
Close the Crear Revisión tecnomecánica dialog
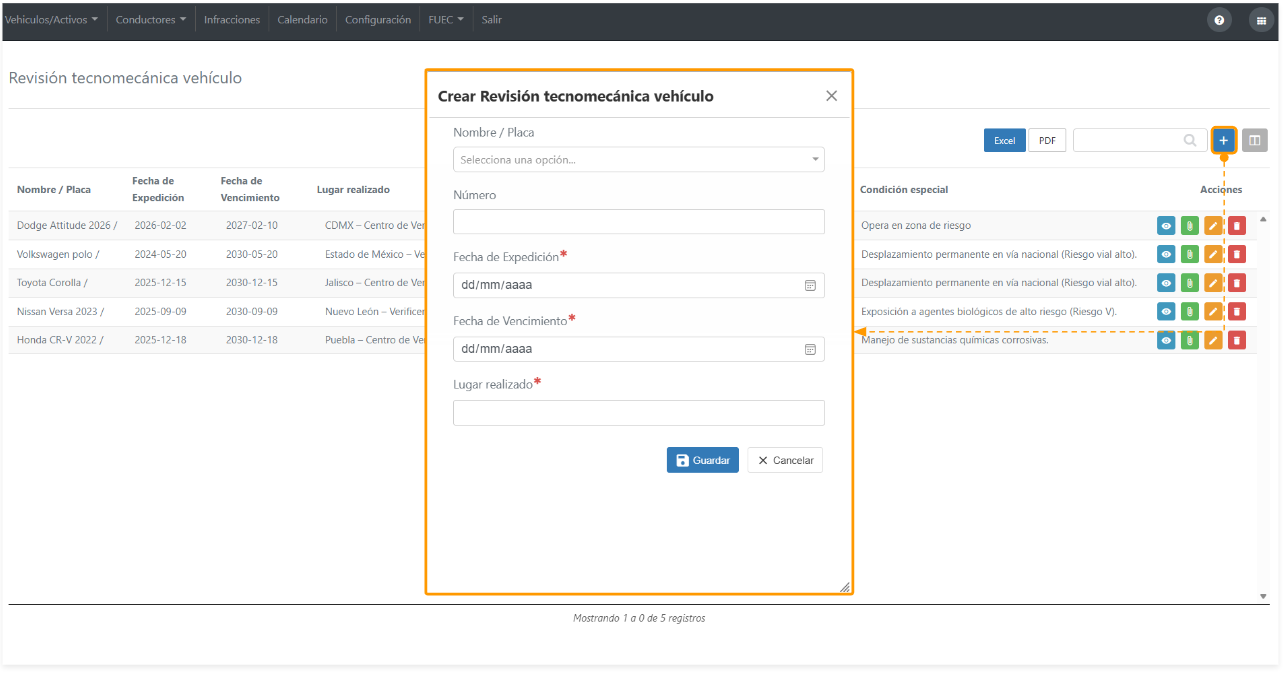pyautogui.click(x=831, y=96)
